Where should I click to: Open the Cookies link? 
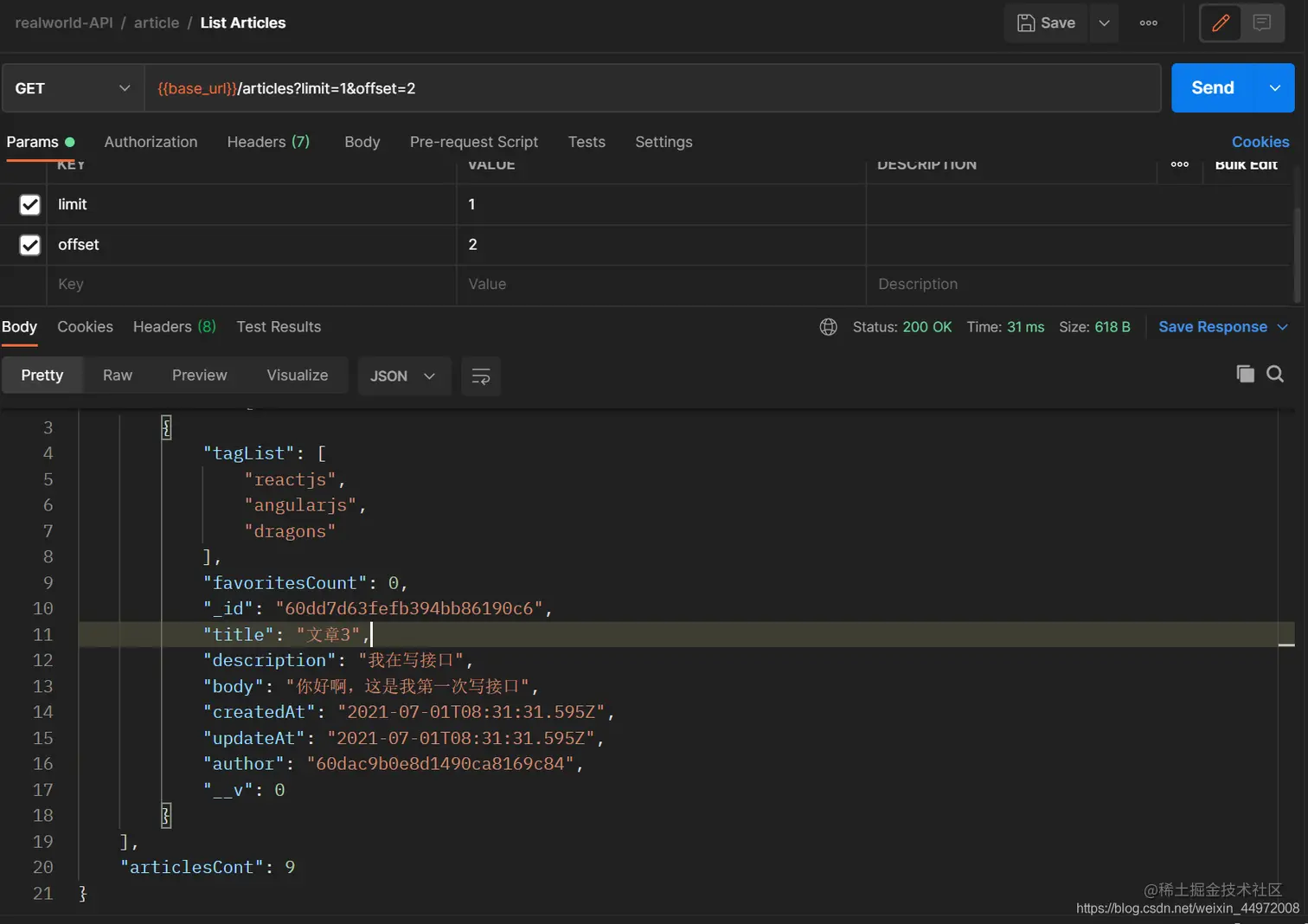click(x=1260, y=142)
